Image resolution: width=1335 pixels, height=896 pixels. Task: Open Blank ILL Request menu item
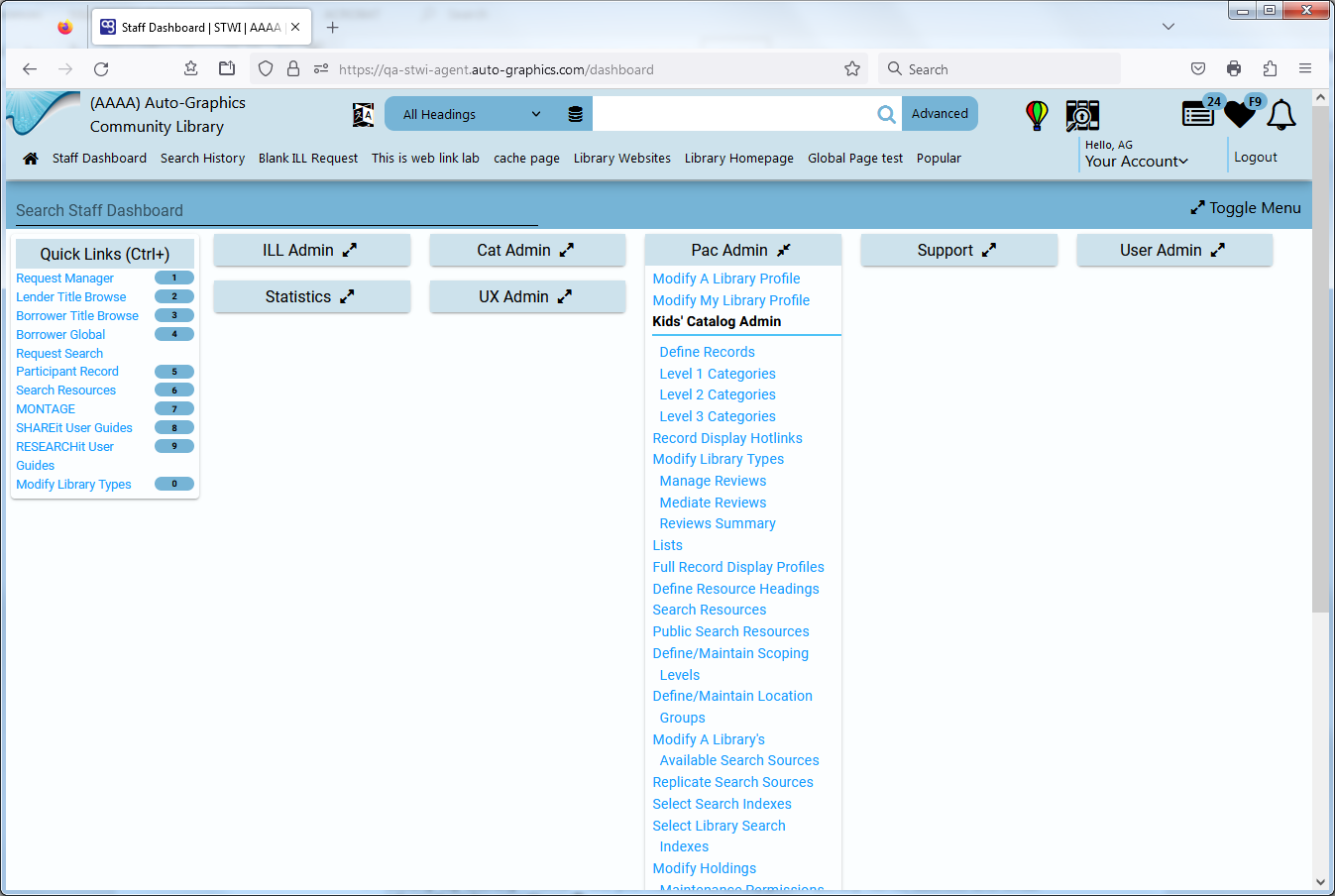[308, 159]
